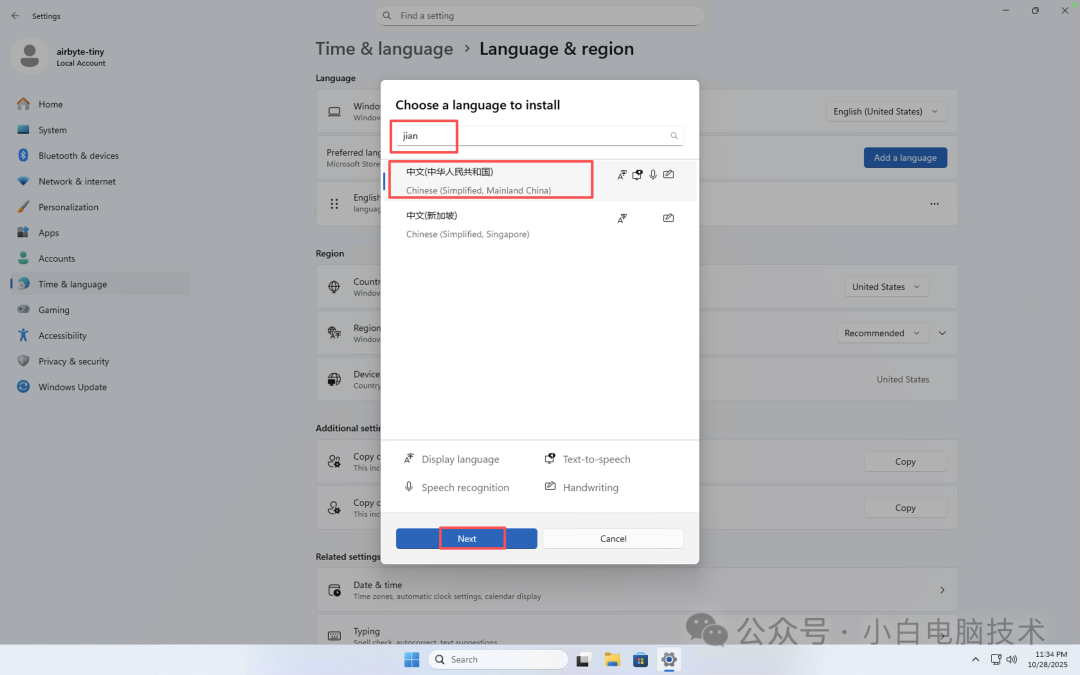Click the volume icon in system tray
The width and height of the screenshot is (1080, 675).
1012,659
